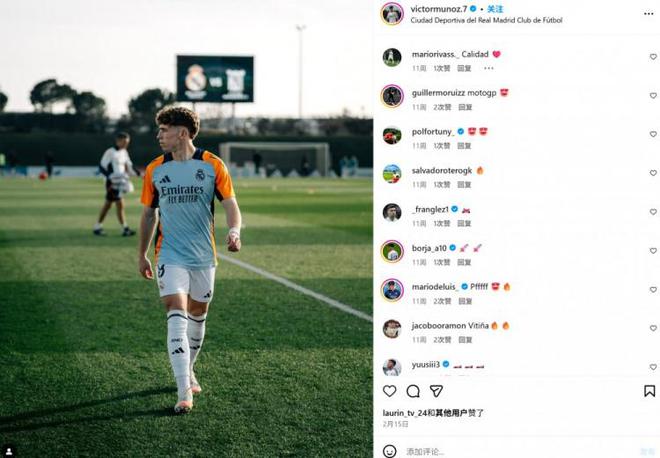Open the emoji picker in comment box
Viewport: 660px width, 458px height.
pyautogui.click(x=390, y=452)
